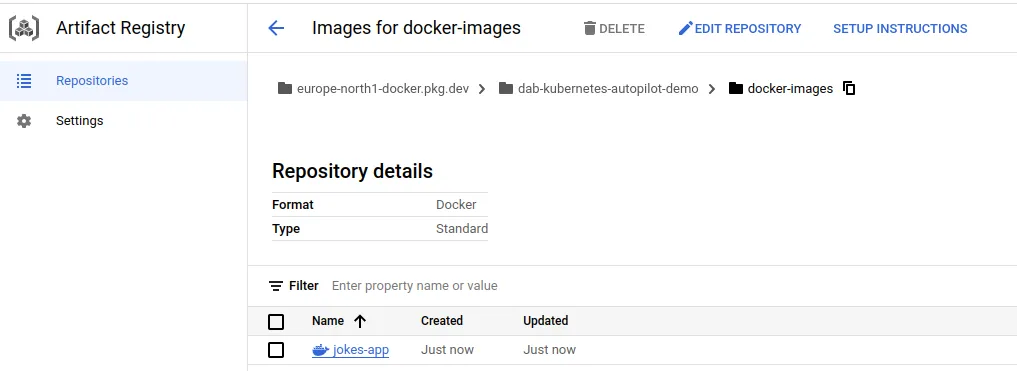
Task: Navigate to europe-north1-docker.pkg.dev breadcrumb
Action: [383, 89]
